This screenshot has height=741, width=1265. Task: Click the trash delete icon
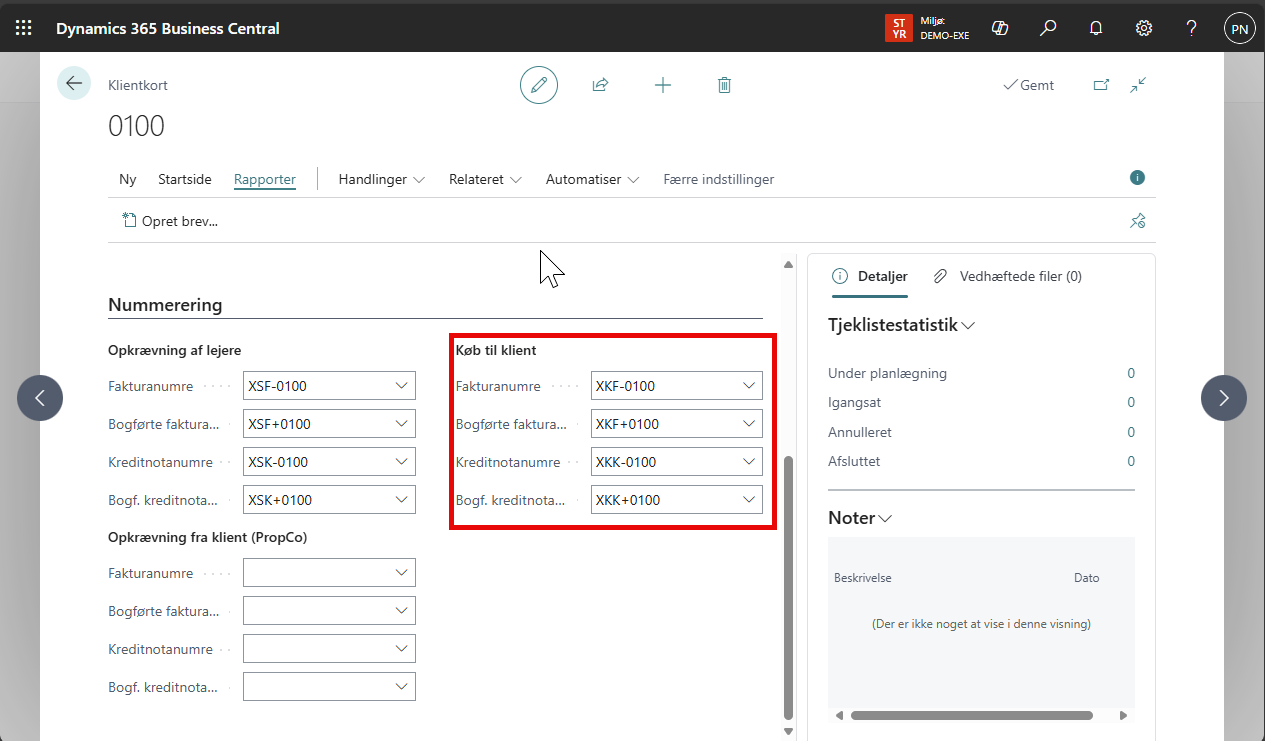point(724,85)
